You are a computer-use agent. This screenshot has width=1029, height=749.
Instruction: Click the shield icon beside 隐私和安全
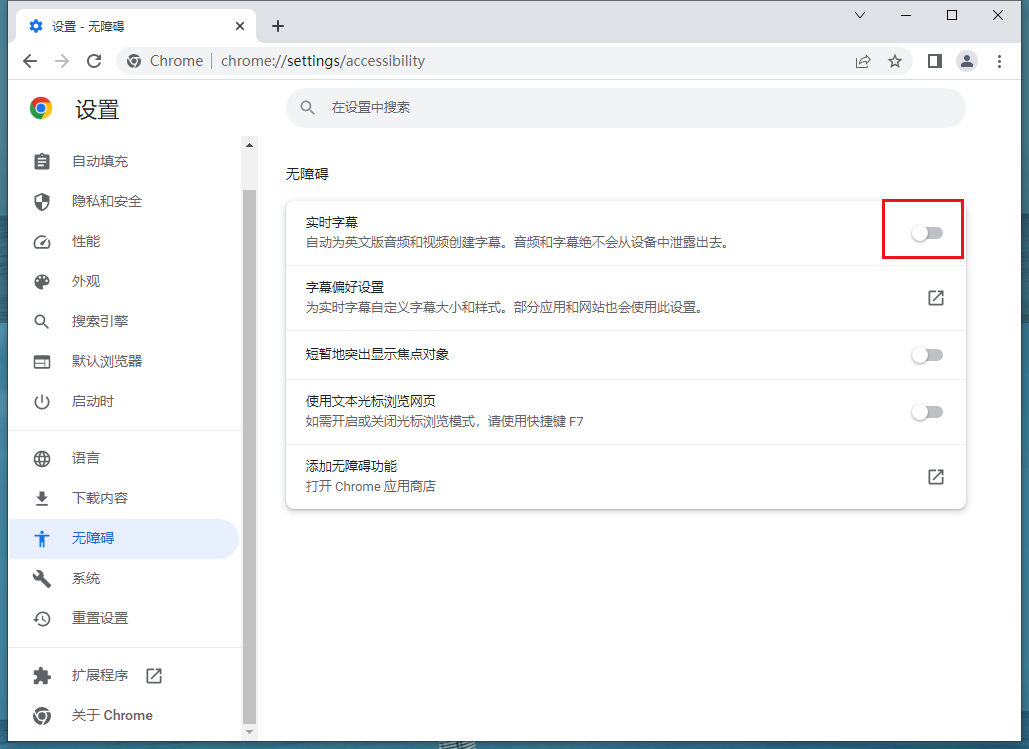42,202
